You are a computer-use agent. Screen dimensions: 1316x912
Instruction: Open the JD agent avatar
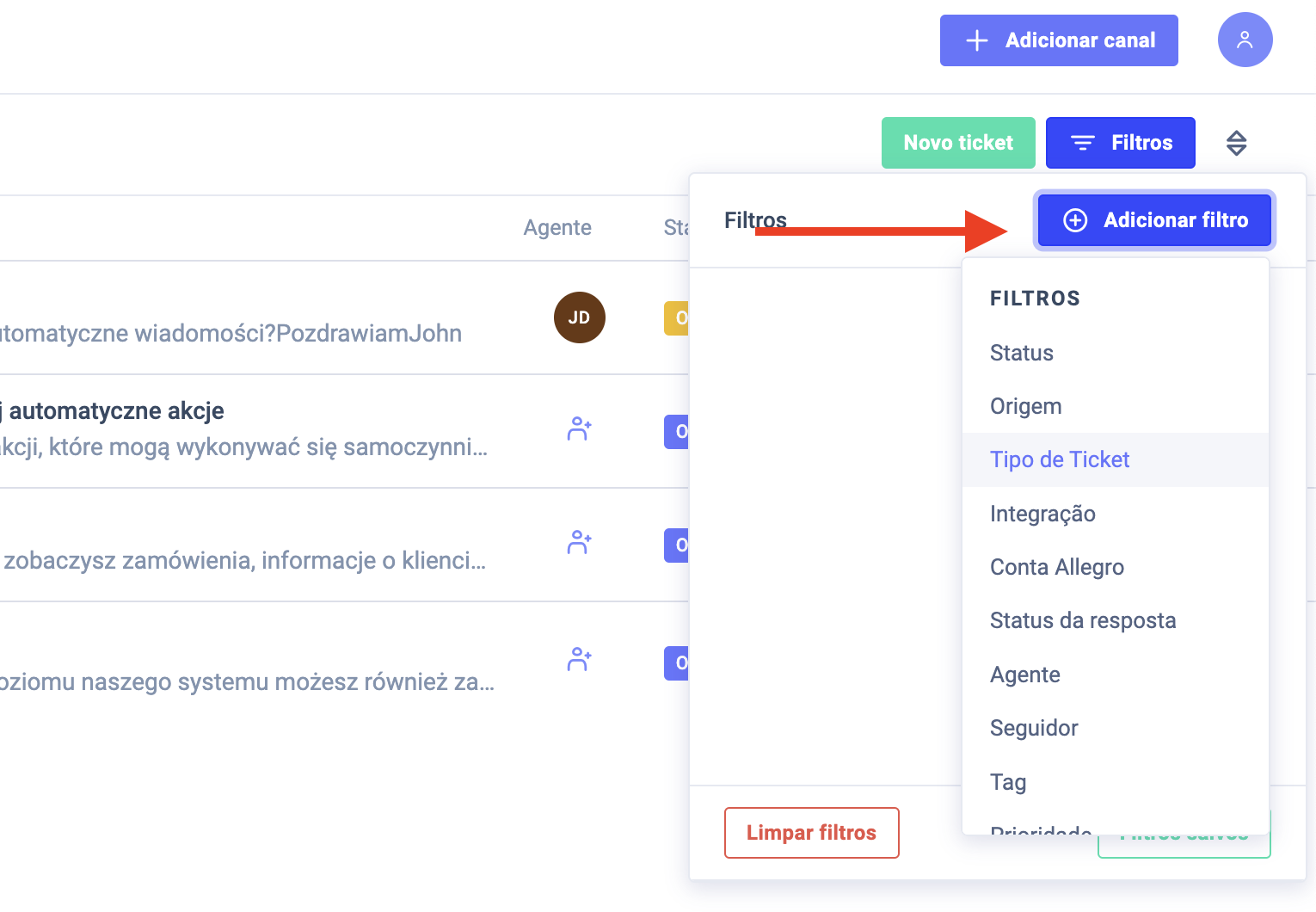[x=579, y=317]
